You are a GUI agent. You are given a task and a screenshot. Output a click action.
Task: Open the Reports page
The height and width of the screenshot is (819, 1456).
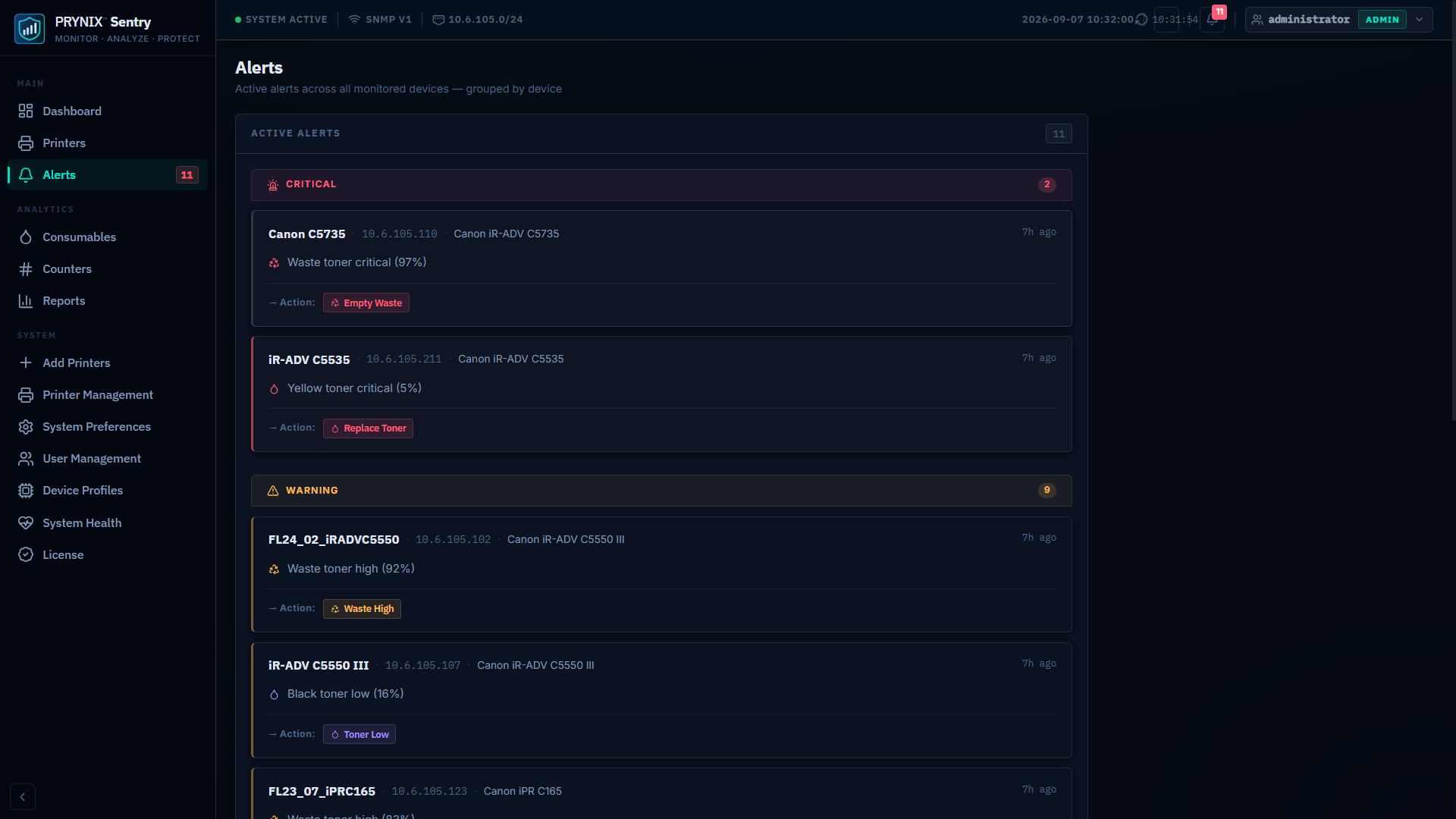[x=108, y=300]
